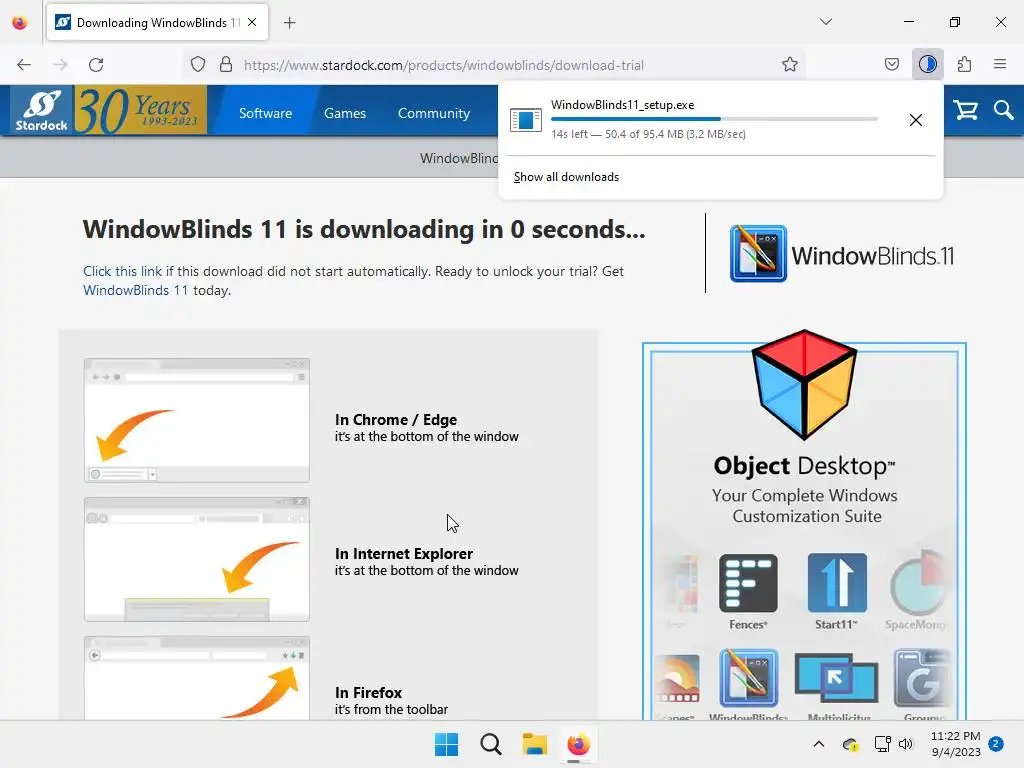Viewport: 1024px width, 768px height.
Task: Click the Firefox instructions thumbnail
Action: point(197,678)
